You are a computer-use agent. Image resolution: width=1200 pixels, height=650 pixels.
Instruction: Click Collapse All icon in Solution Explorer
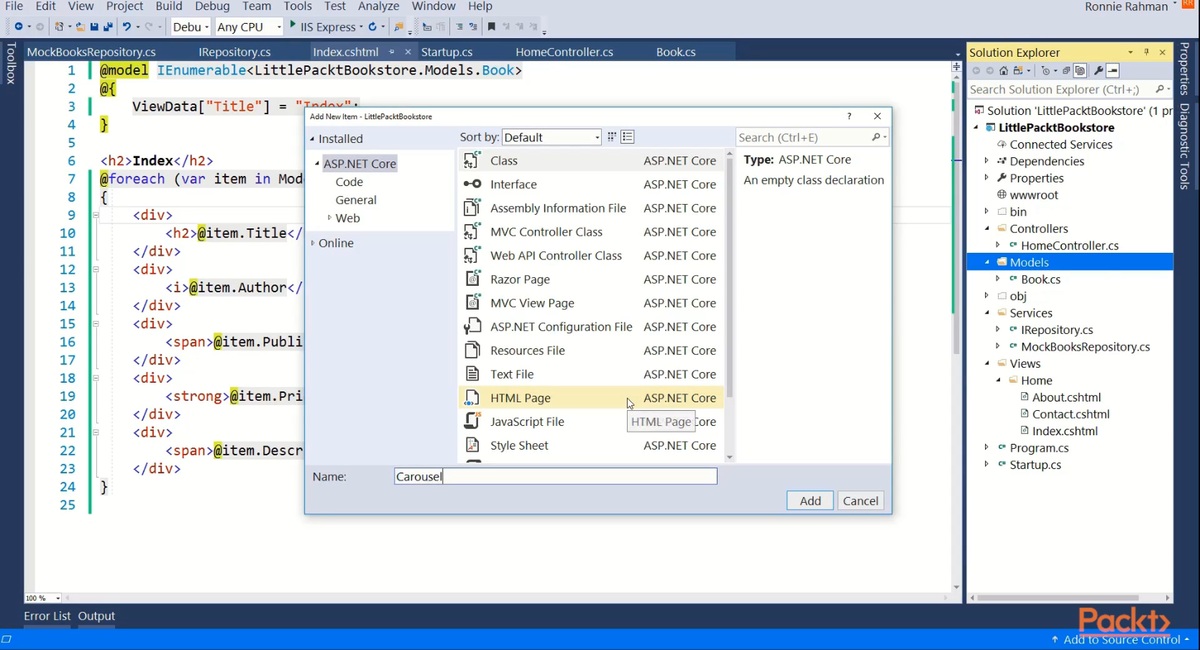click(x=1065, y=71)
